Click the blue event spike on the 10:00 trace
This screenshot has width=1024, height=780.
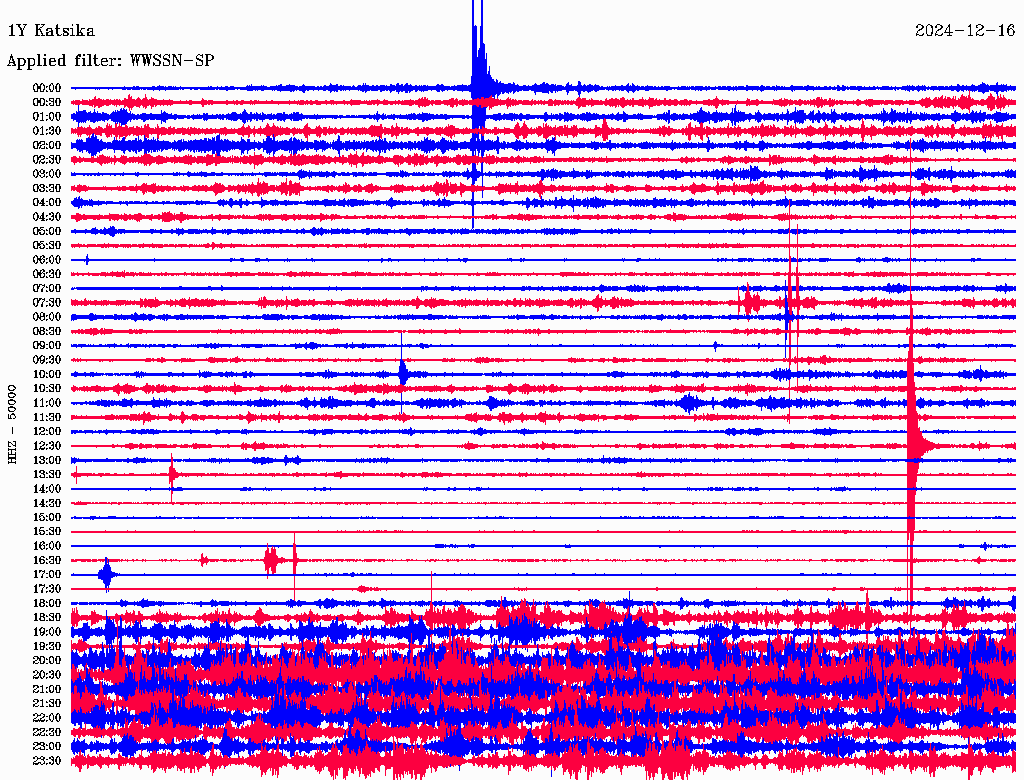pos(403,374)
